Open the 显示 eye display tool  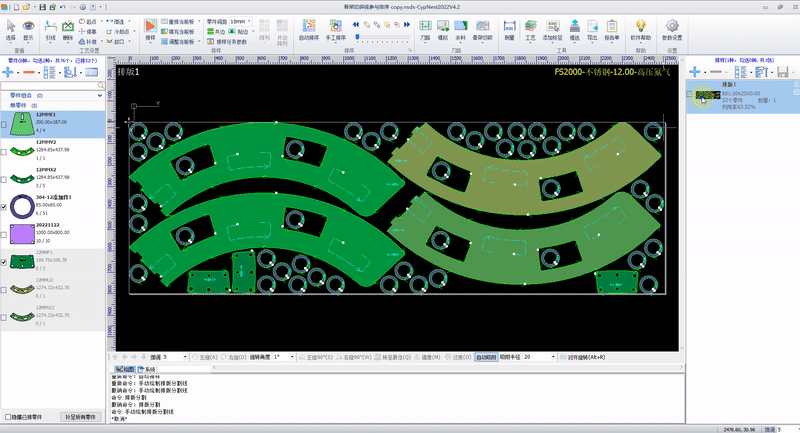(x=27, y=27)
